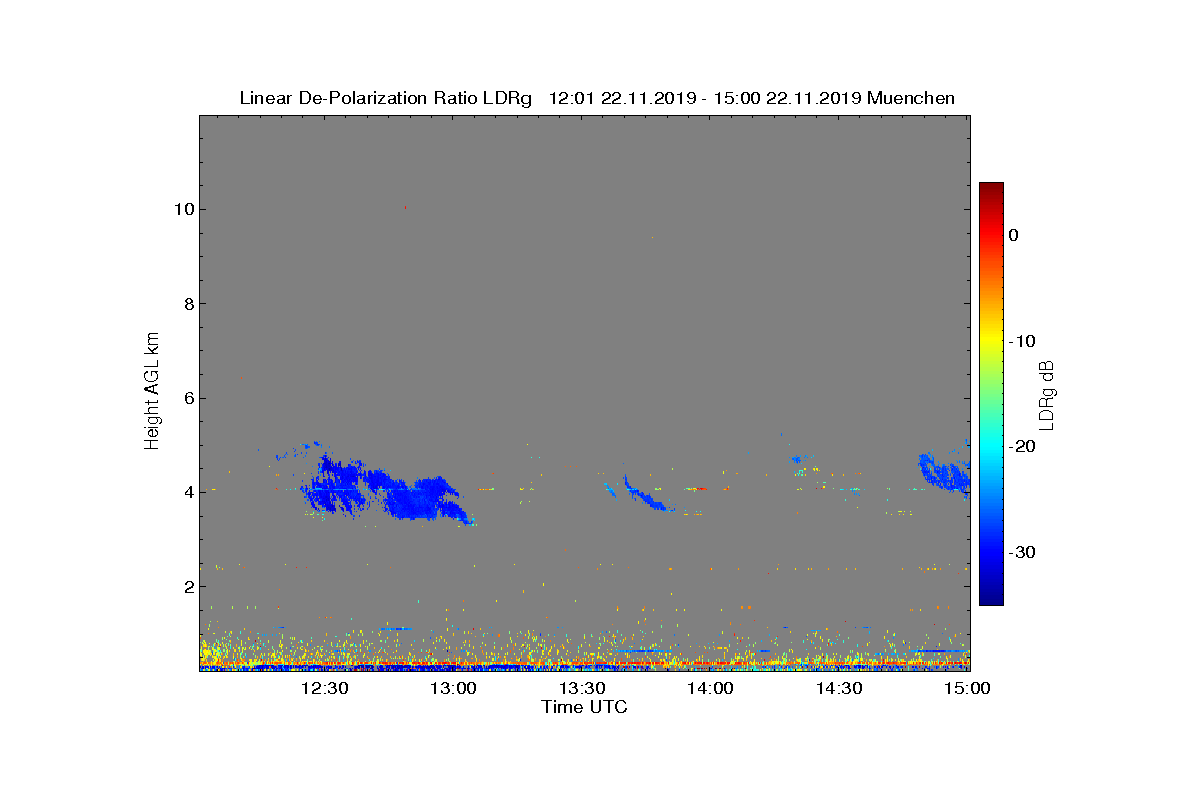This screenshot has width=1200, height=800.
Task: Click the plot title 'Linear De-Polarization Ratio LDRg'
Action: click(x=386, y=98)
